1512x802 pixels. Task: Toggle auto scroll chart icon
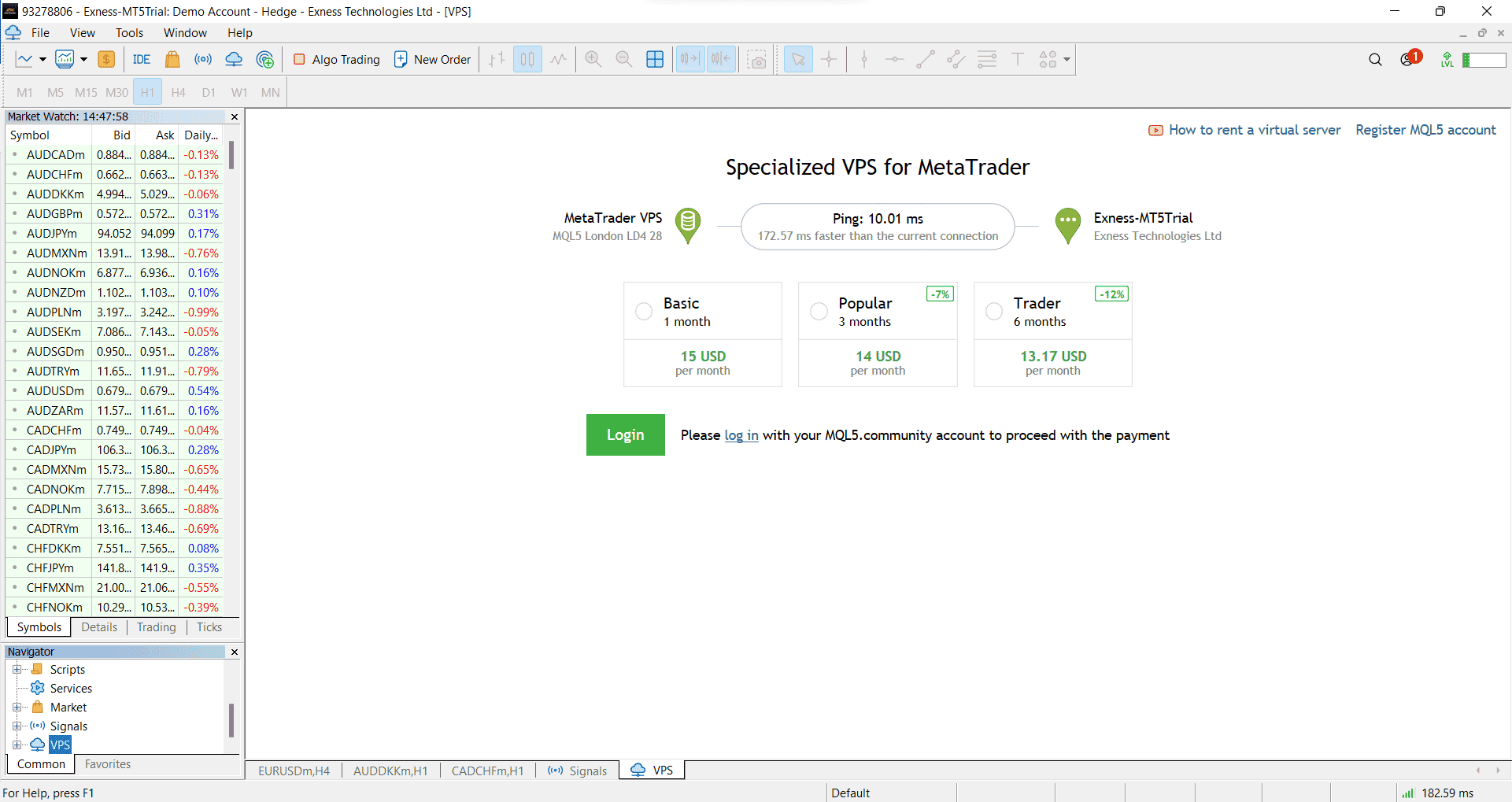pyautogui.click(x=690, y=59)
